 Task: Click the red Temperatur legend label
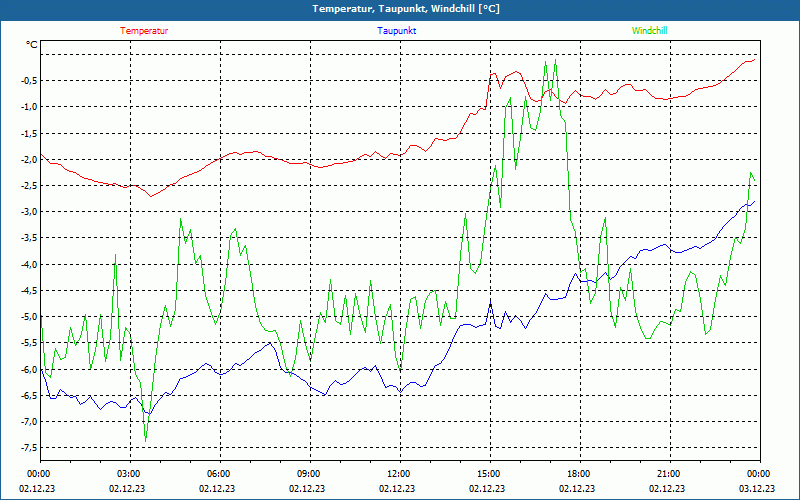pos(144,31)
